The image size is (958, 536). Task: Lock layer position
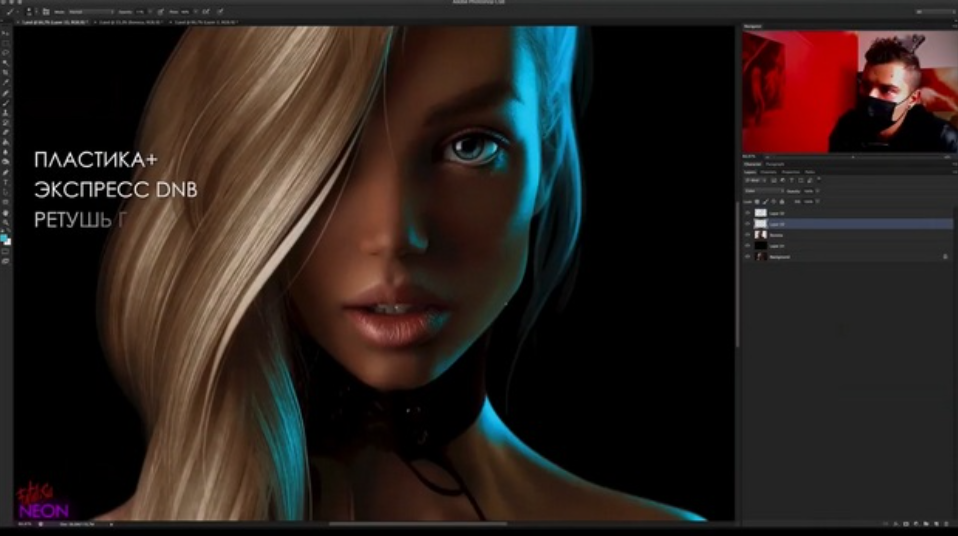pyautogui.click(x=773, y=202)
